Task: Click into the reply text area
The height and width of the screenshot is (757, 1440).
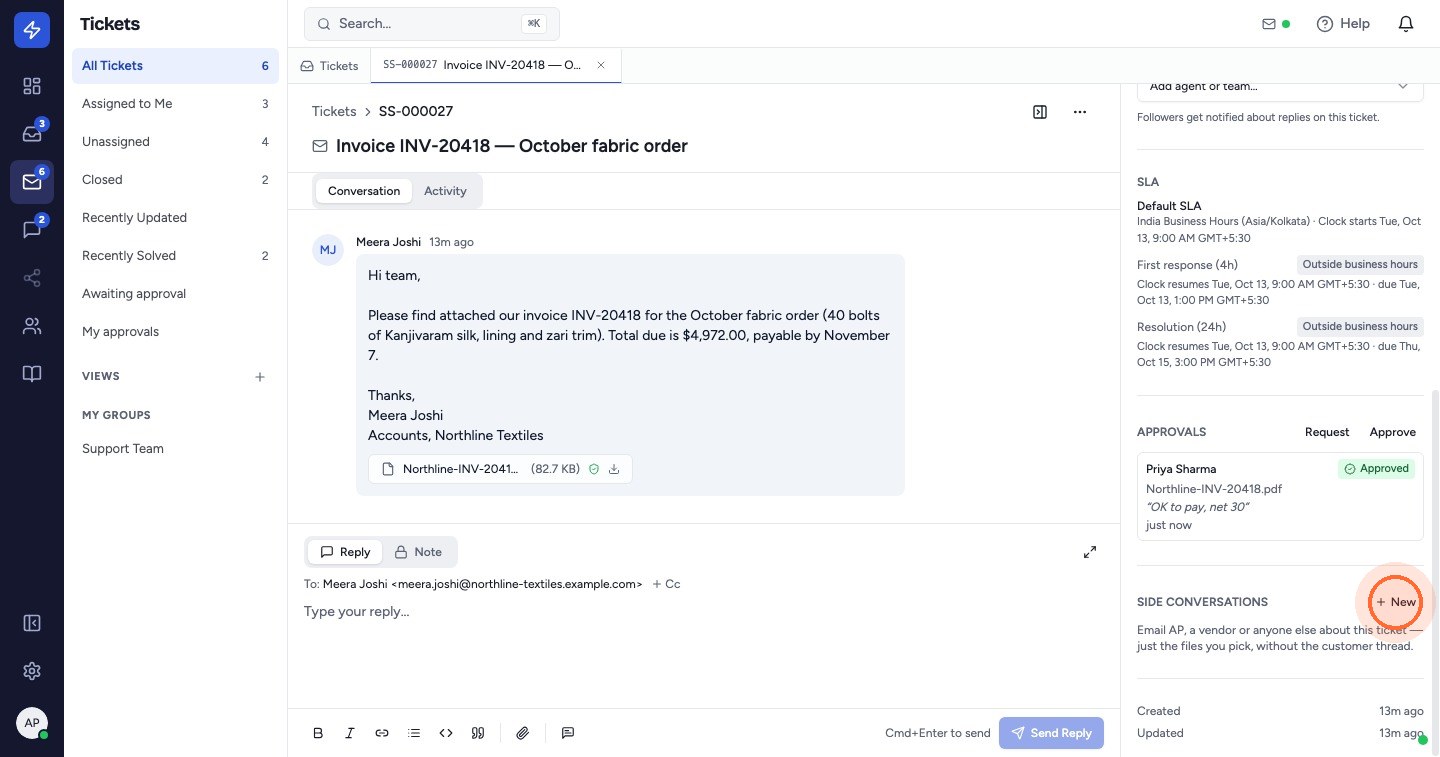Action: coord(704,650)
